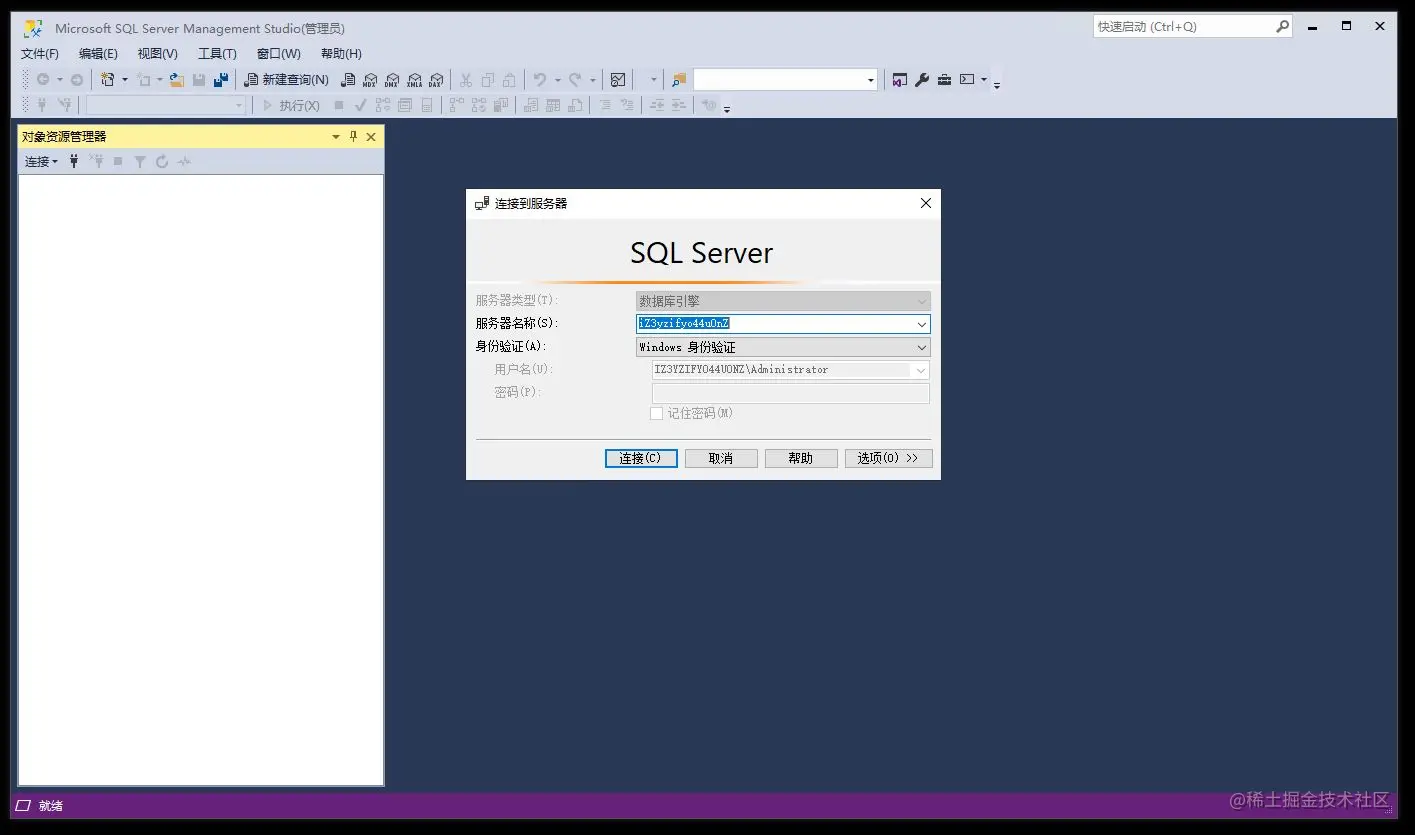Open the command window icon dropdown arrow
Viewport: 1415px width, 835px height.
[984, 80]
